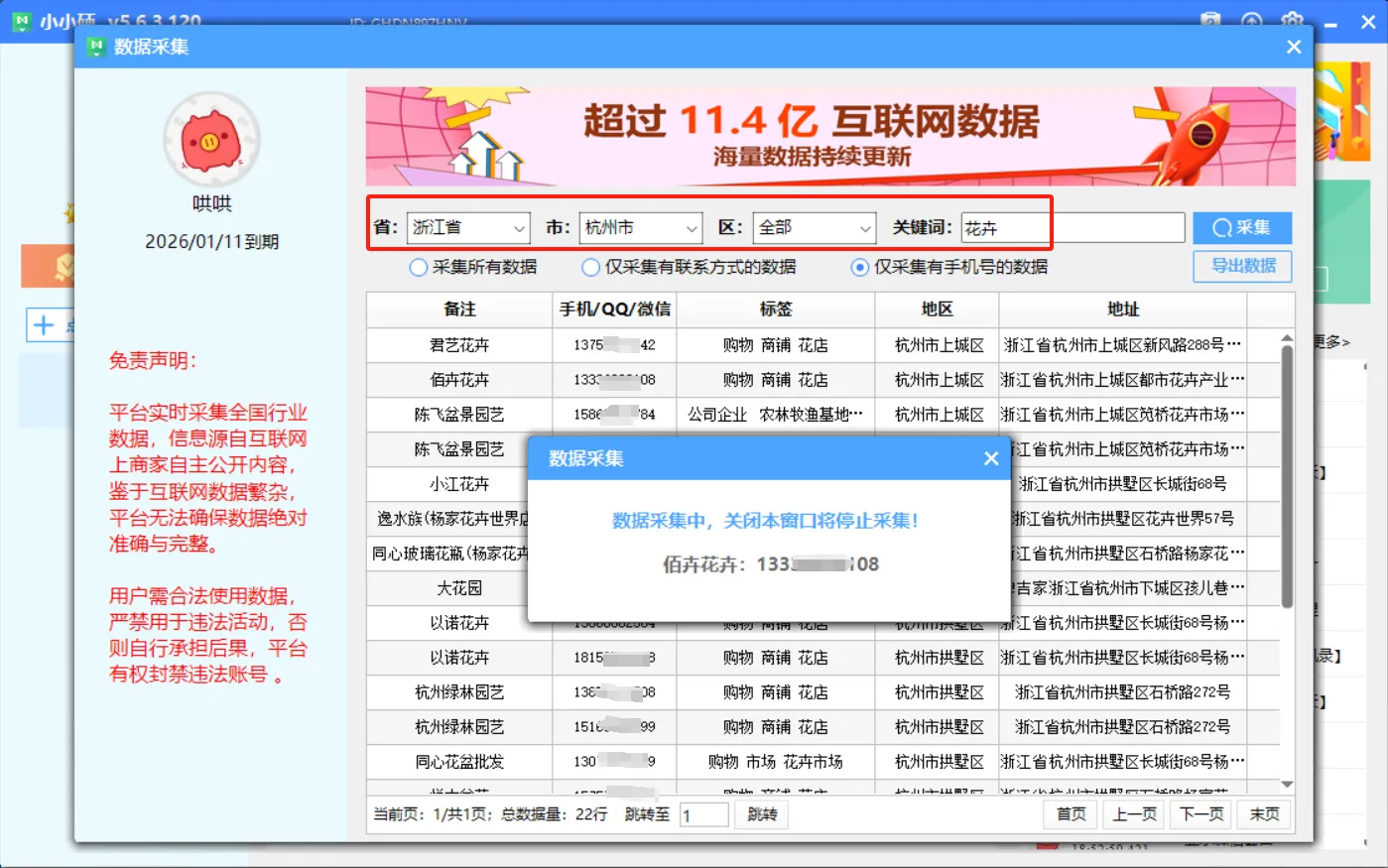Viewport: 1388px width, 868px height.
Task: Open settings via the gear icon
Action: (1292, 20)
